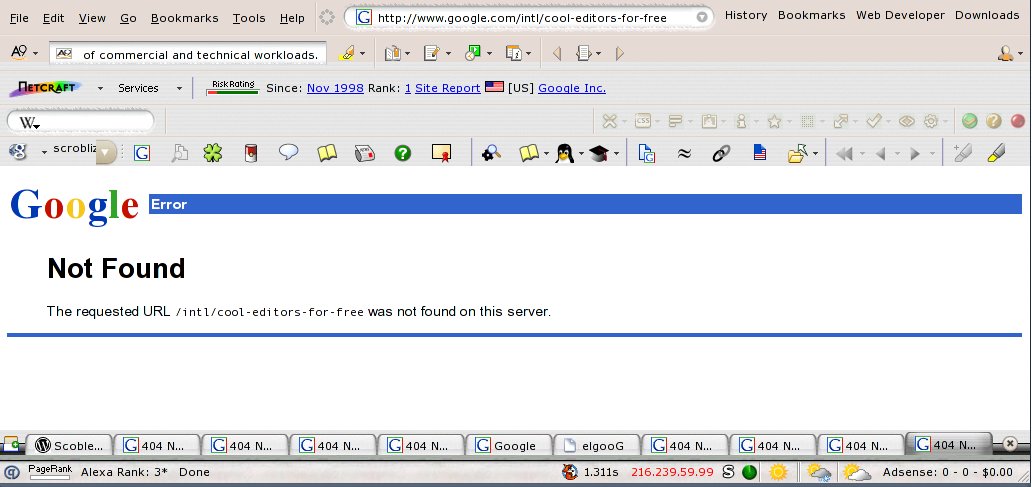The image size is (1032, 487).
Task: Toggle the eye view-source icon in Web Developer toolbar
Action: [907, 121]
